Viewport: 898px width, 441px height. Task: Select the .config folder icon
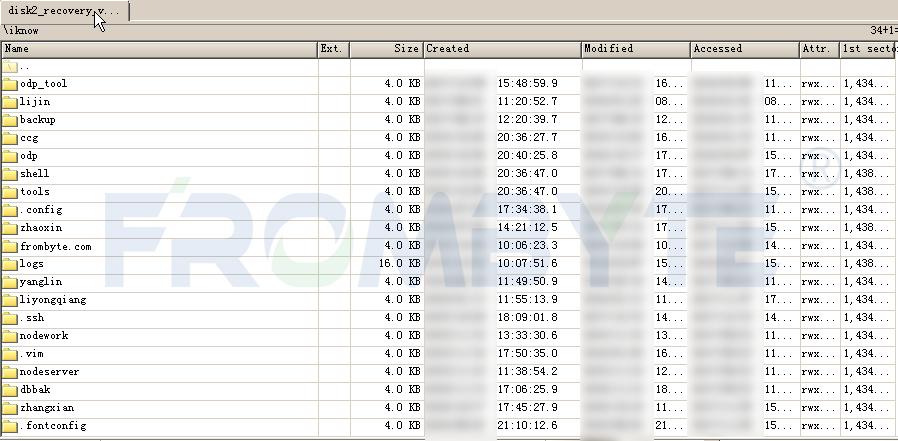[x=10, y=210]
